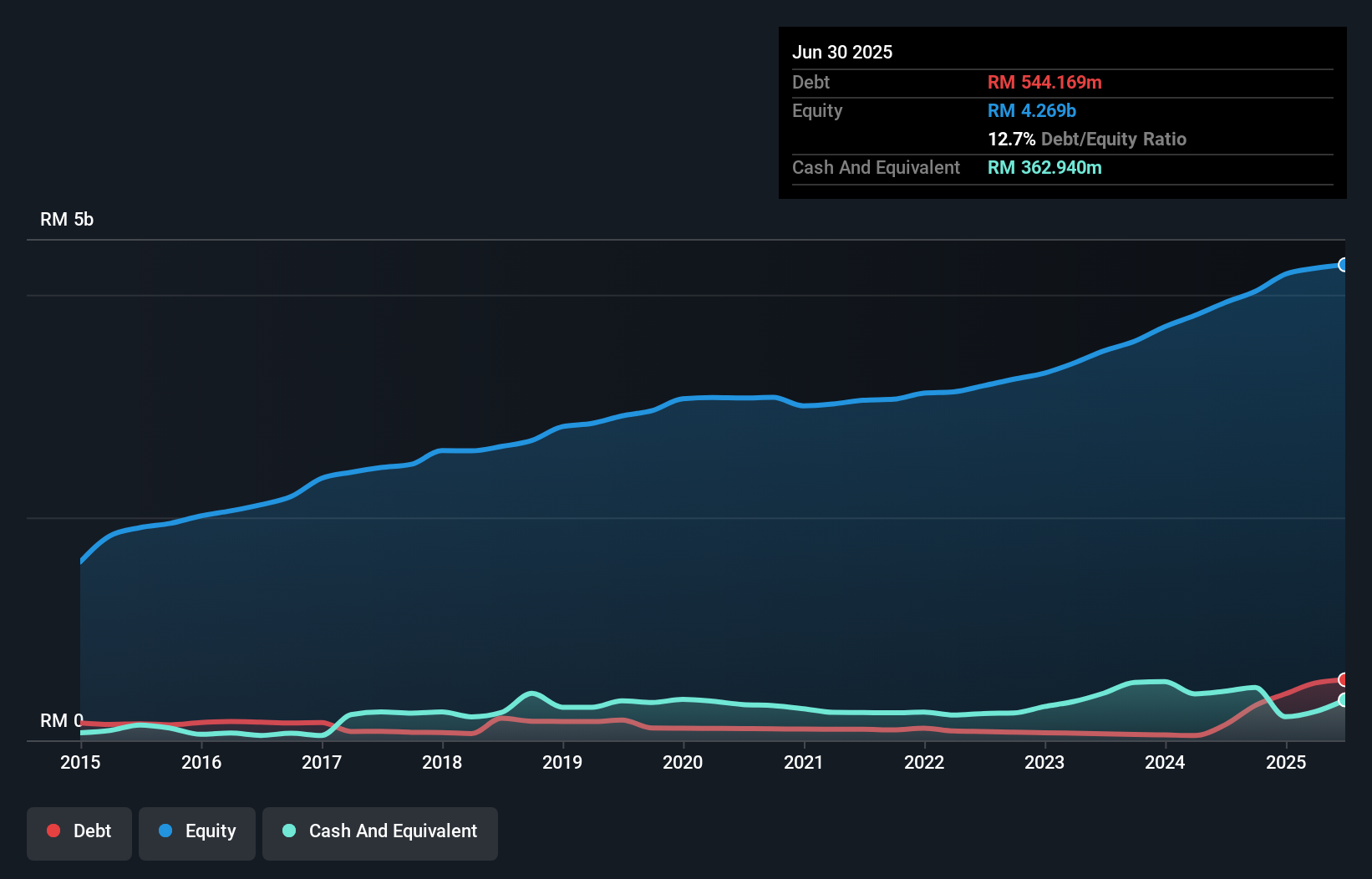Image resolution: width=1372 pixels, height=879 pixels.
Task: Click the 2024 year label
Action: coord(1165,762)
